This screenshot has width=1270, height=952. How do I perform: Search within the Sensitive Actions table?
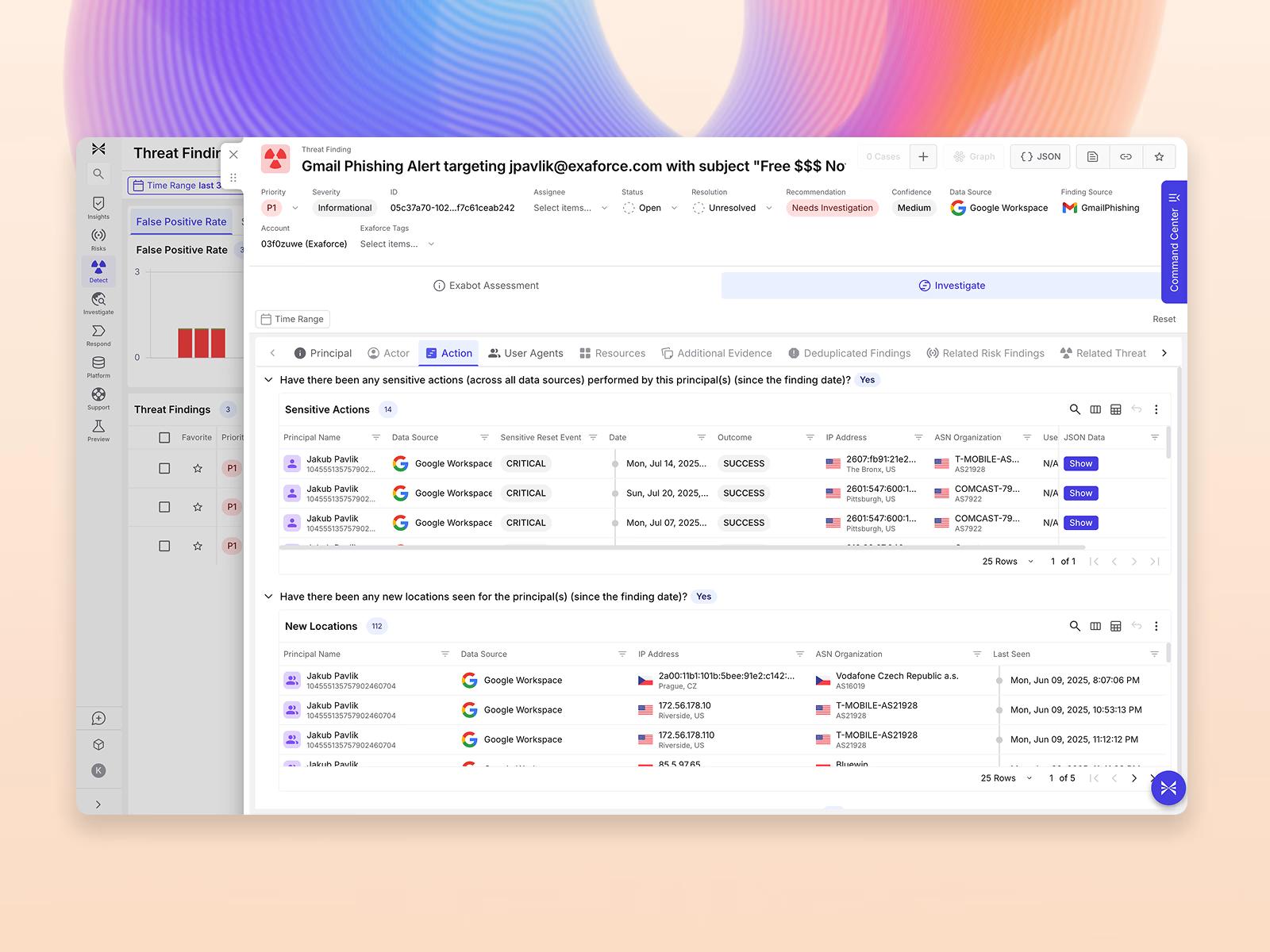pos(1075,409)
